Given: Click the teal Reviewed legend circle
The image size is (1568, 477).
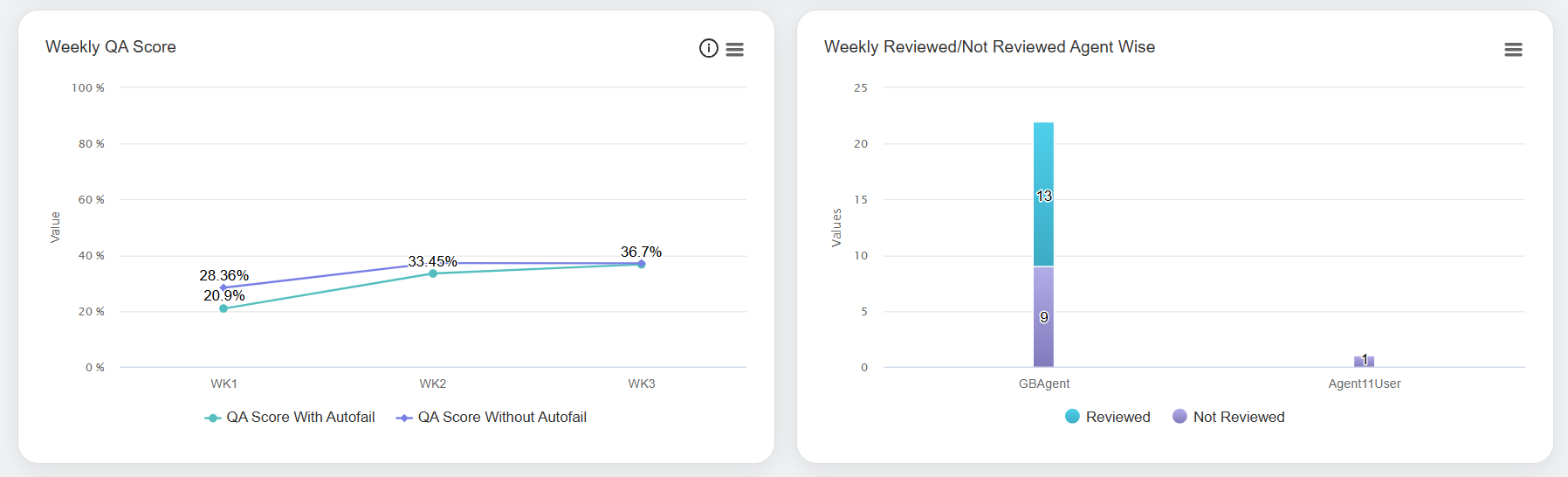Looking at the screenshot, I should [1073, 417].
